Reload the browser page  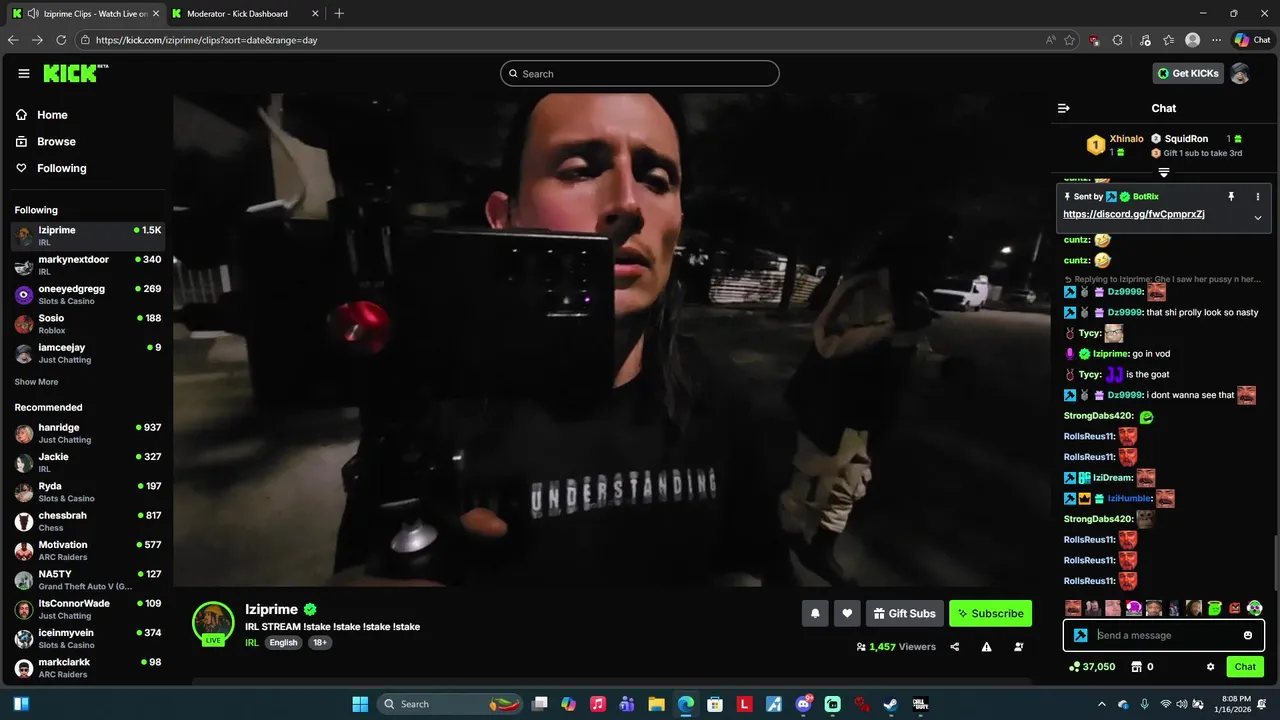[61, 40]
